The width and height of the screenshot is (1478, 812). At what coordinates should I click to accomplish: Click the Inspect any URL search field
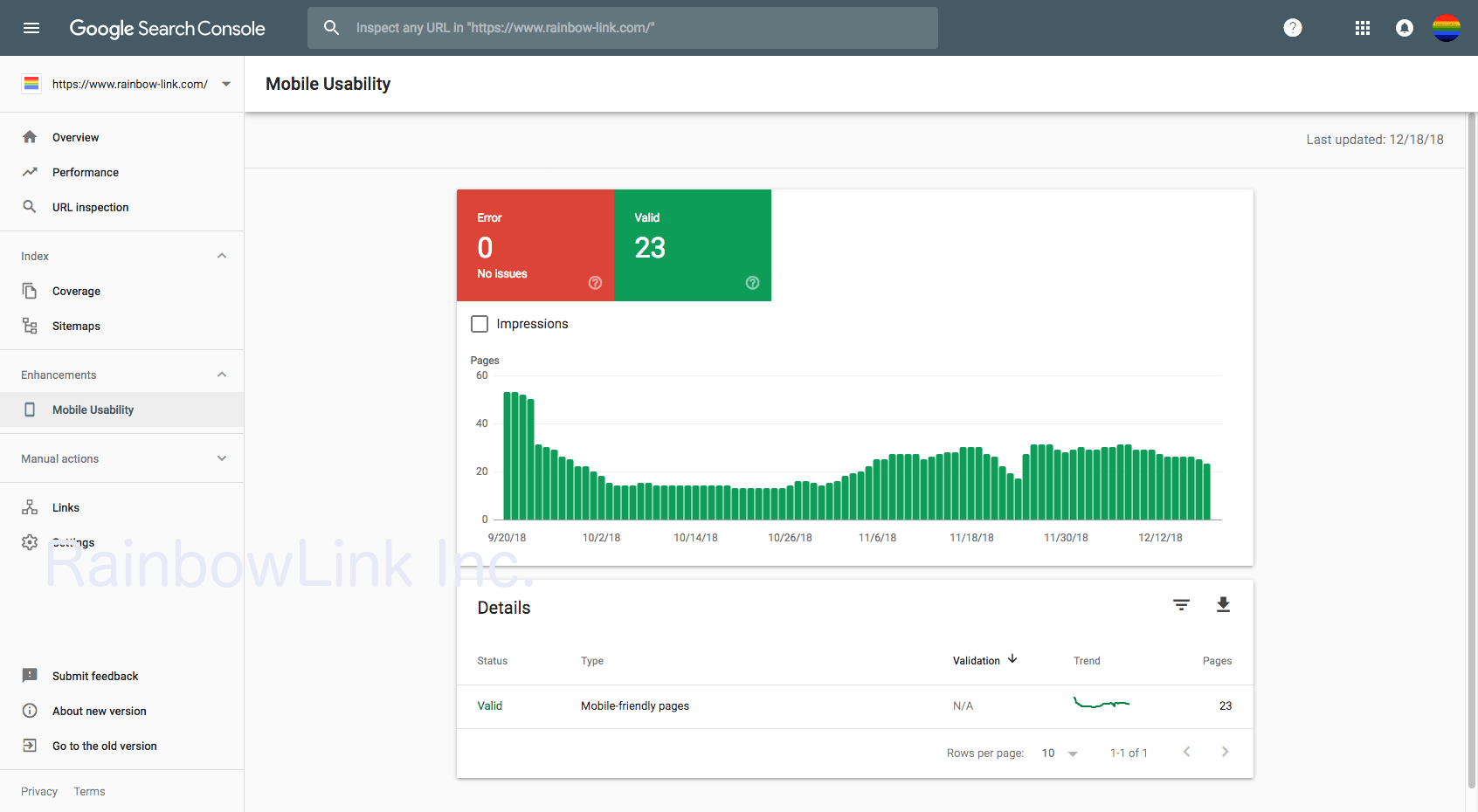[623, 28]
